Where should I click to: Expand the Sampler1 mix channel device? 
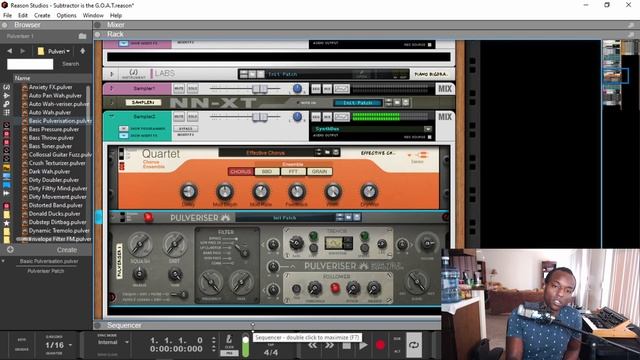pyautogui.click(x=111, y=88)
